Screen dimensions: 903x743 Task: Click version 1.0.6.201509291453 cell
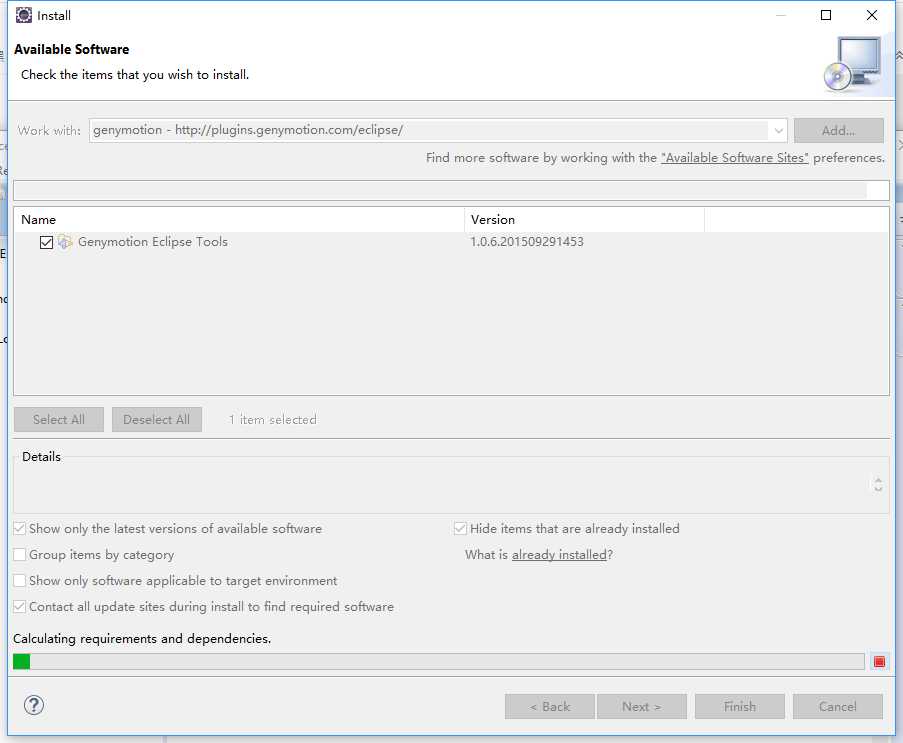527,242
